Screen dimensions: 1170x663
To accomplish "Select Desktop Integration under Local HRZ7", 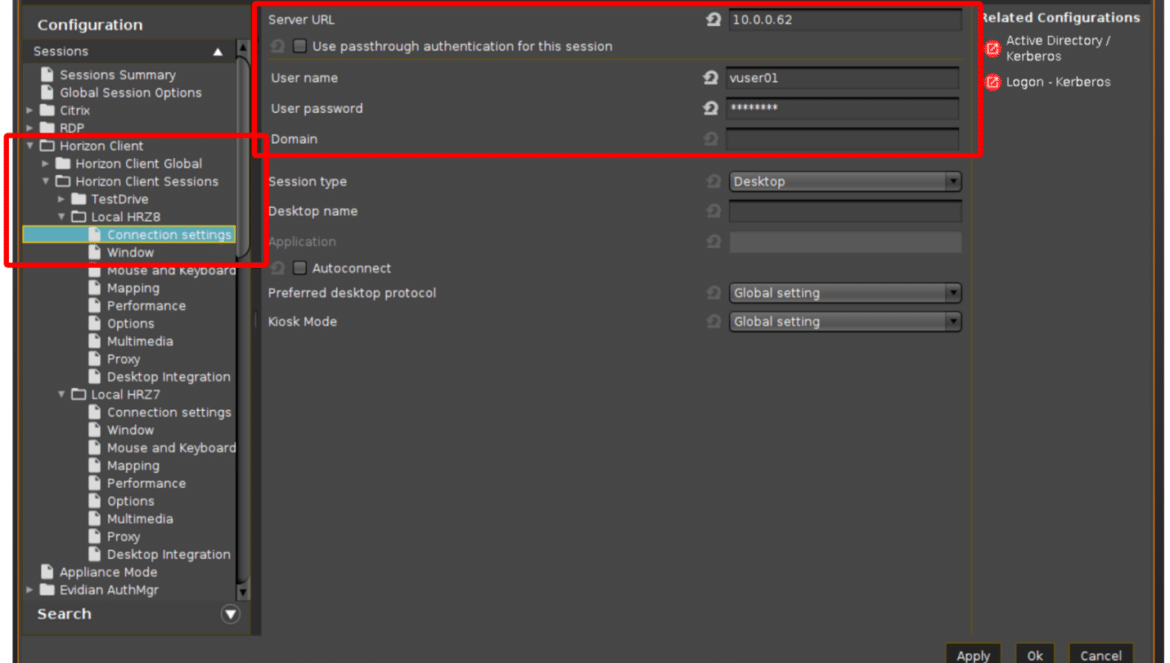I will click(x=169, y=555).
